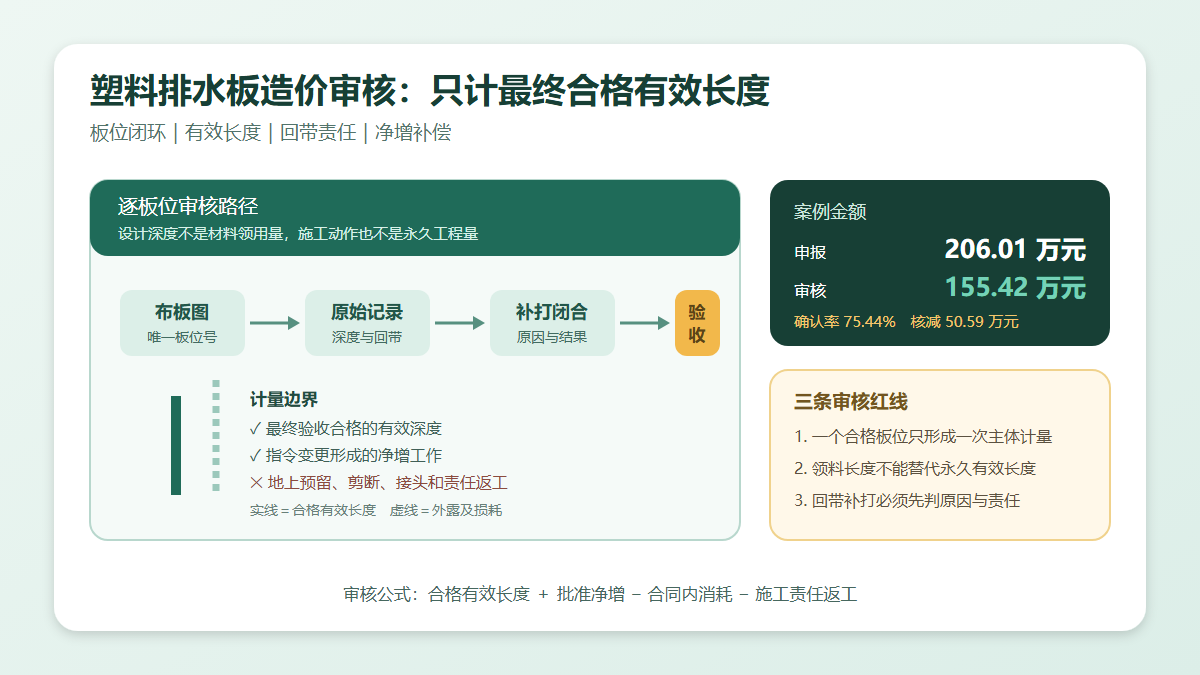Click the 补打闭合 step box
This screenshot has height=675, width=1200.
point(552,323)
